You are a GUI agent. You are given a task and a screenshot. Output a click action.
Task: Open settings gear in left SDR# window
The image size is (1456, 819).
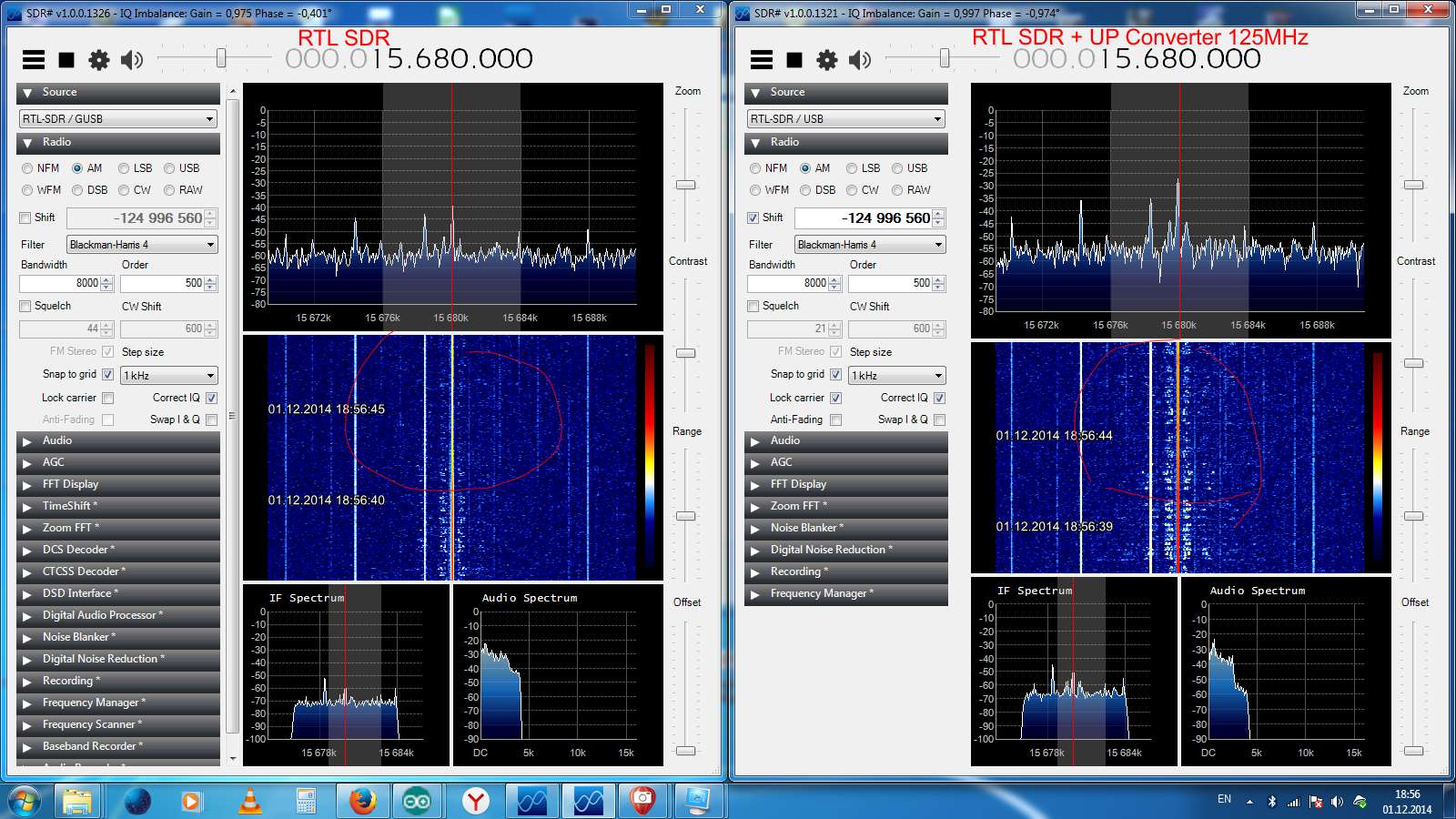(98, 60)
